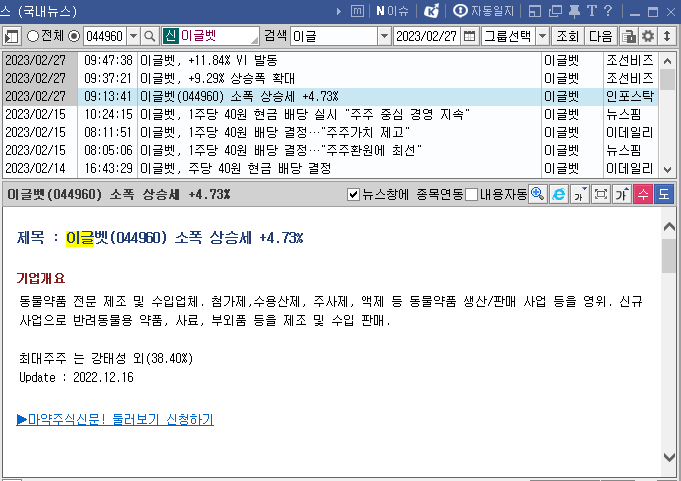Click the red 수 buy button

643,194
